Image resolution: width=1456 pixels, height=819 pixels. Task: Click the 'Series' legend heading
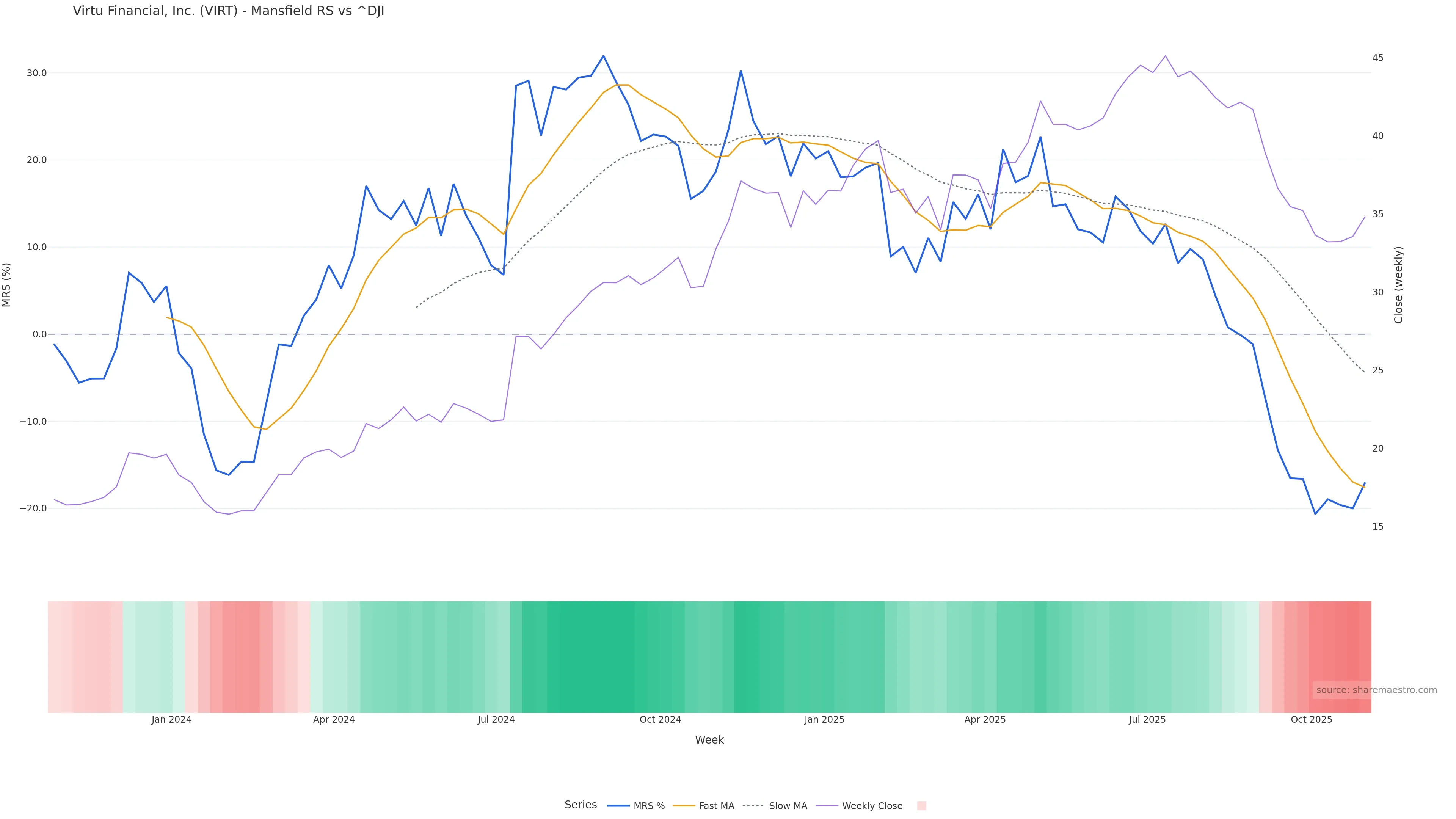581,805
